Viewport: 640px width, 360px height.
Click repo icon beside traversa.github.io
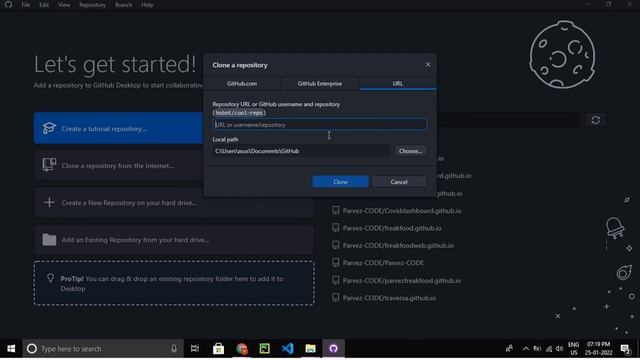(x=336, y=298)
